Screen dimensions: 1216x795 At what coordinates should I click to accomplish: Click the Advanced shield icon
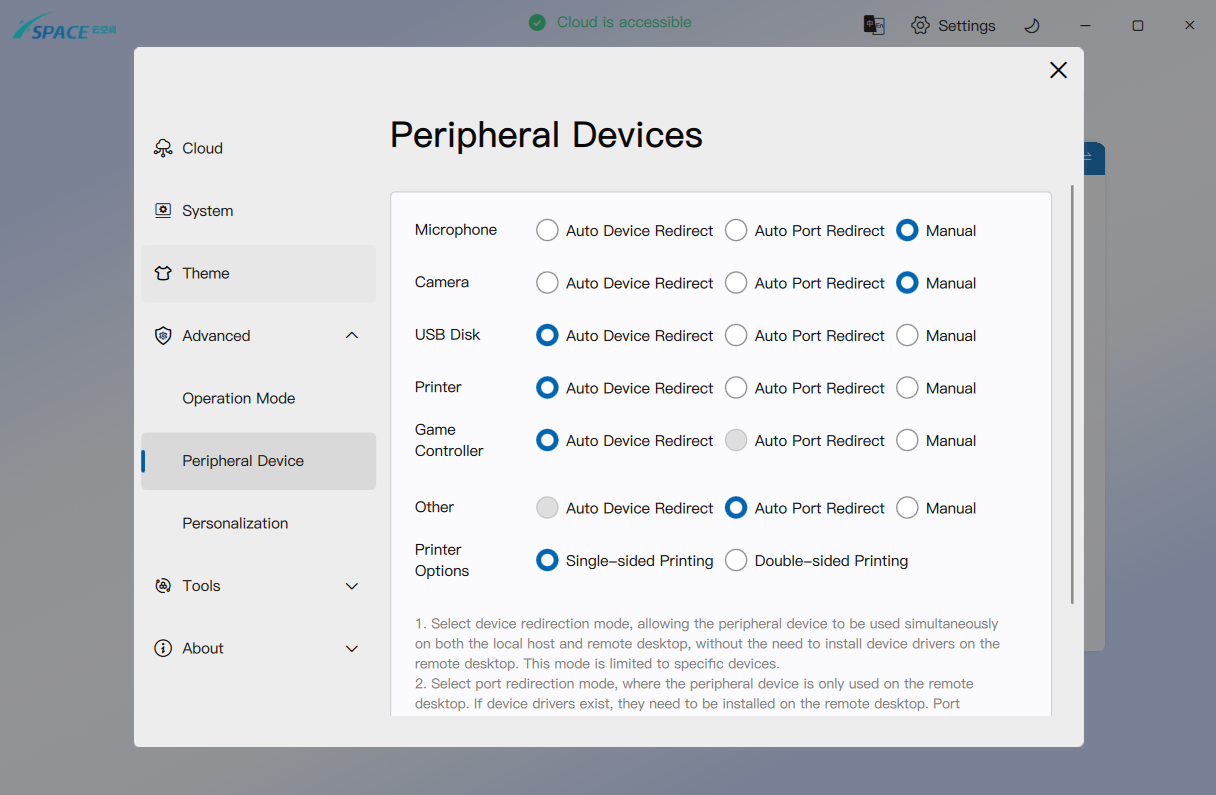coord(163,336)
